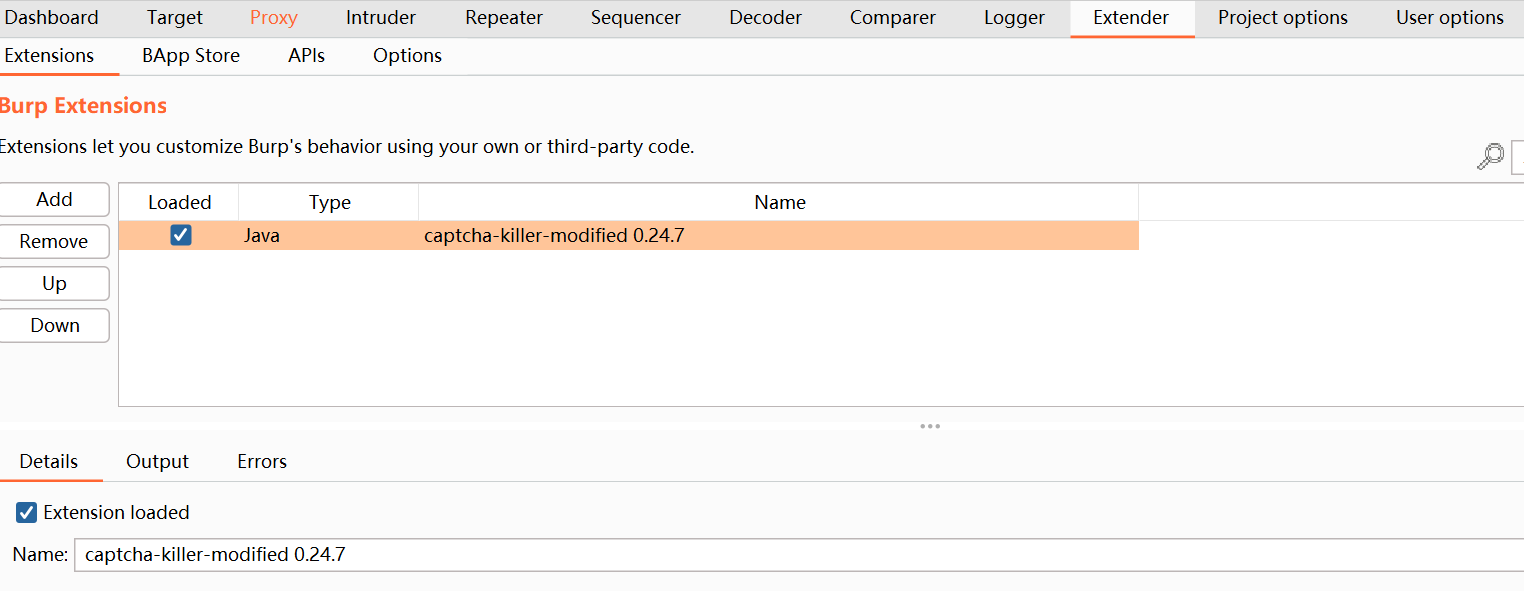Screen dimensions: 1524x591
Task: Sort the table by Name column header
Action: click(x=779, y=202)
